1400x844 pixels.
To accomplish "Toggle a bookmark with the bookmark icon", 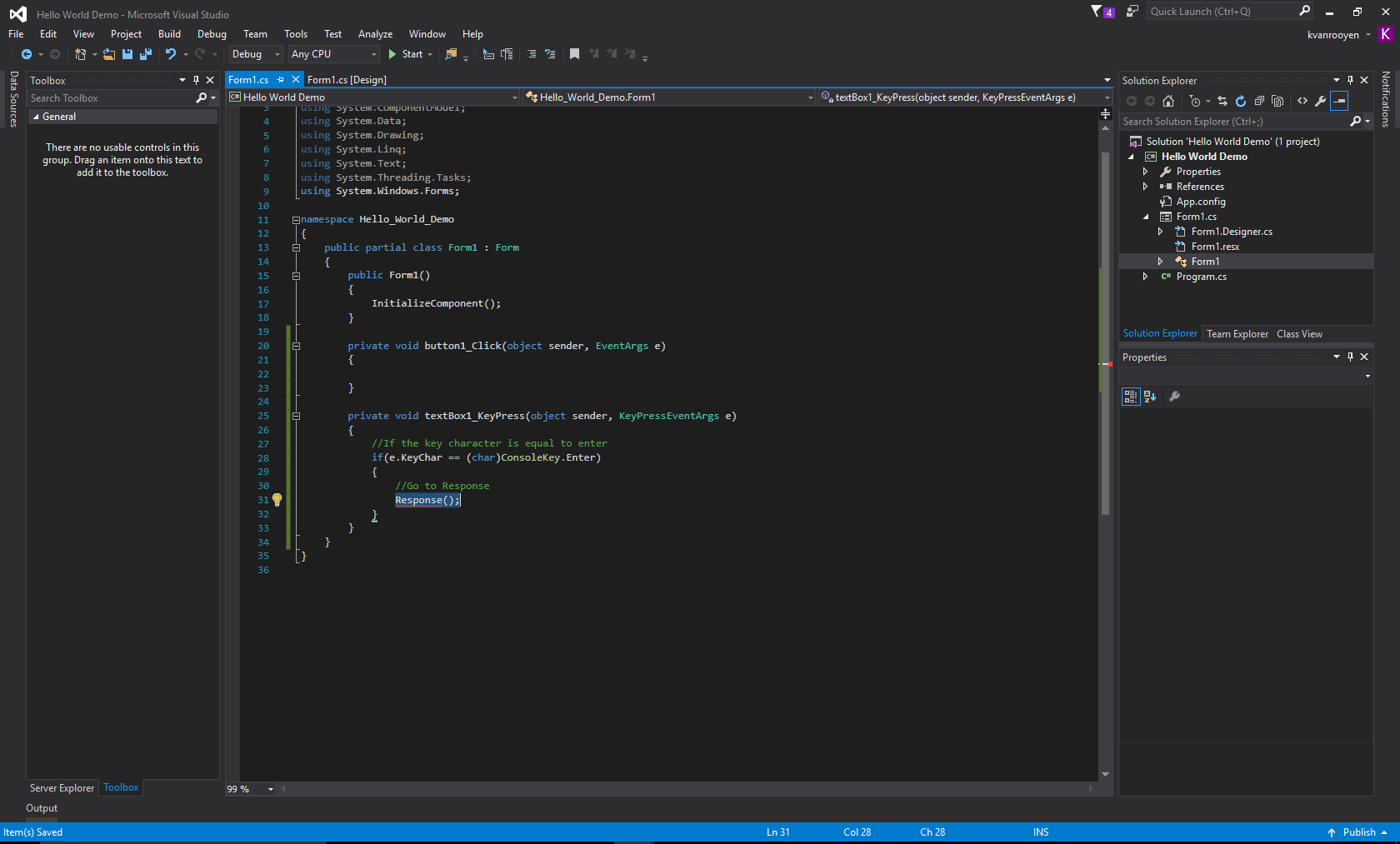I will click(574, 54).
